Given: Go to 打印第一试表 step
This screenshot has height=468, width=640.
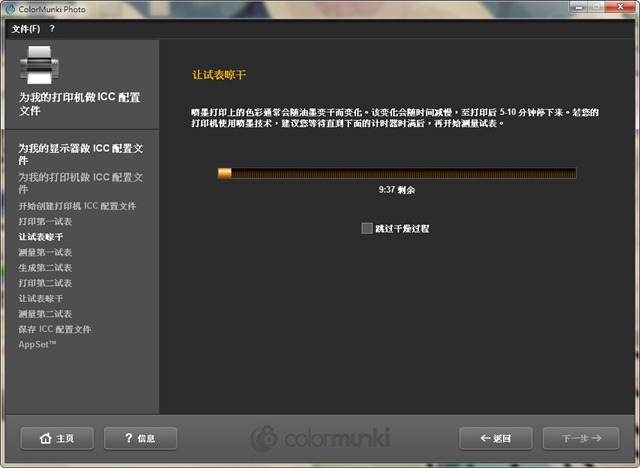Looking at the screenshot, I should pyautogui.click(x=45, y=222).
